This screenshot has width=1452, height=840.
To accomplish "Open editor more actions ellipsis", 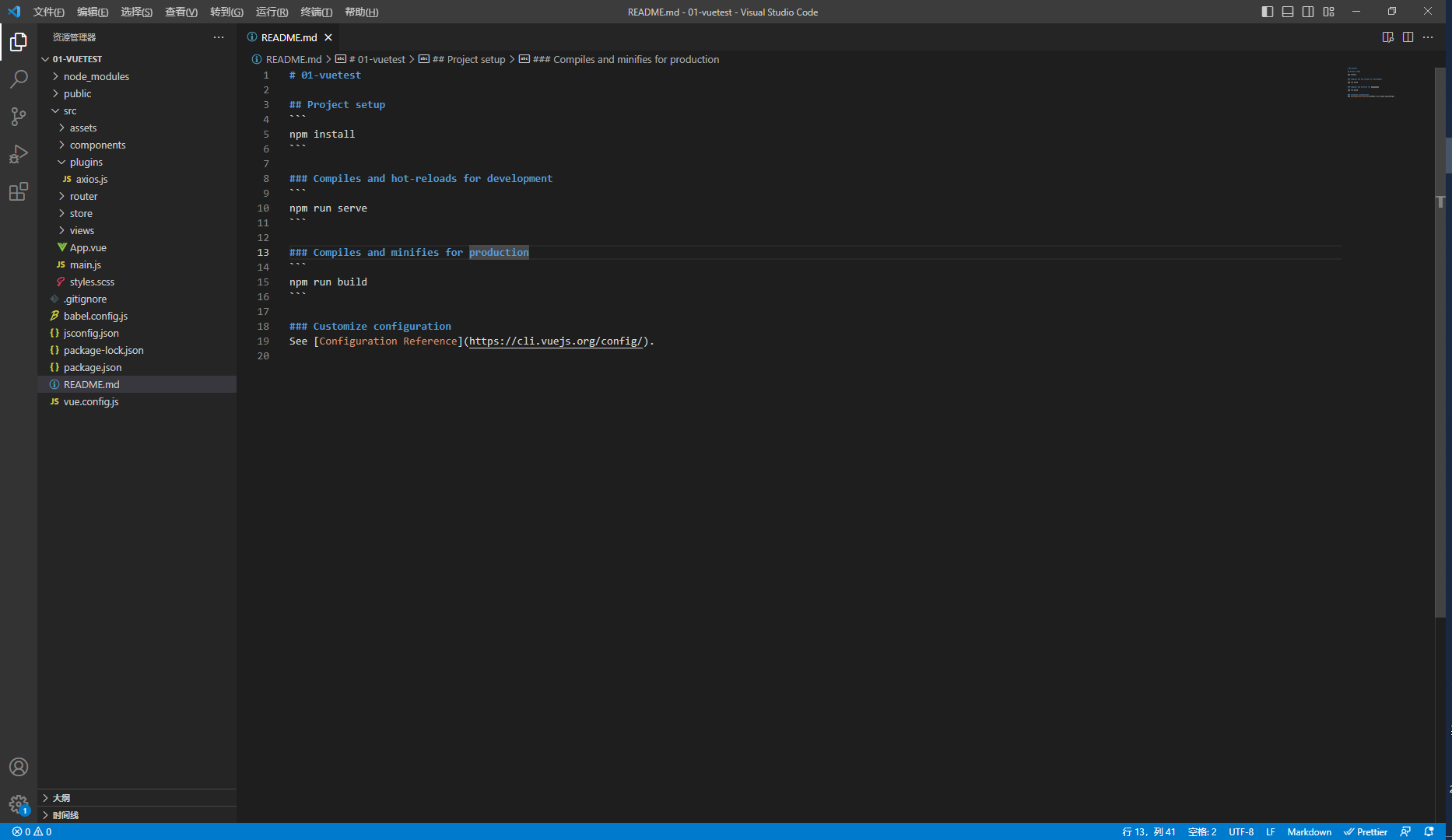I will tap(1428, 37).
